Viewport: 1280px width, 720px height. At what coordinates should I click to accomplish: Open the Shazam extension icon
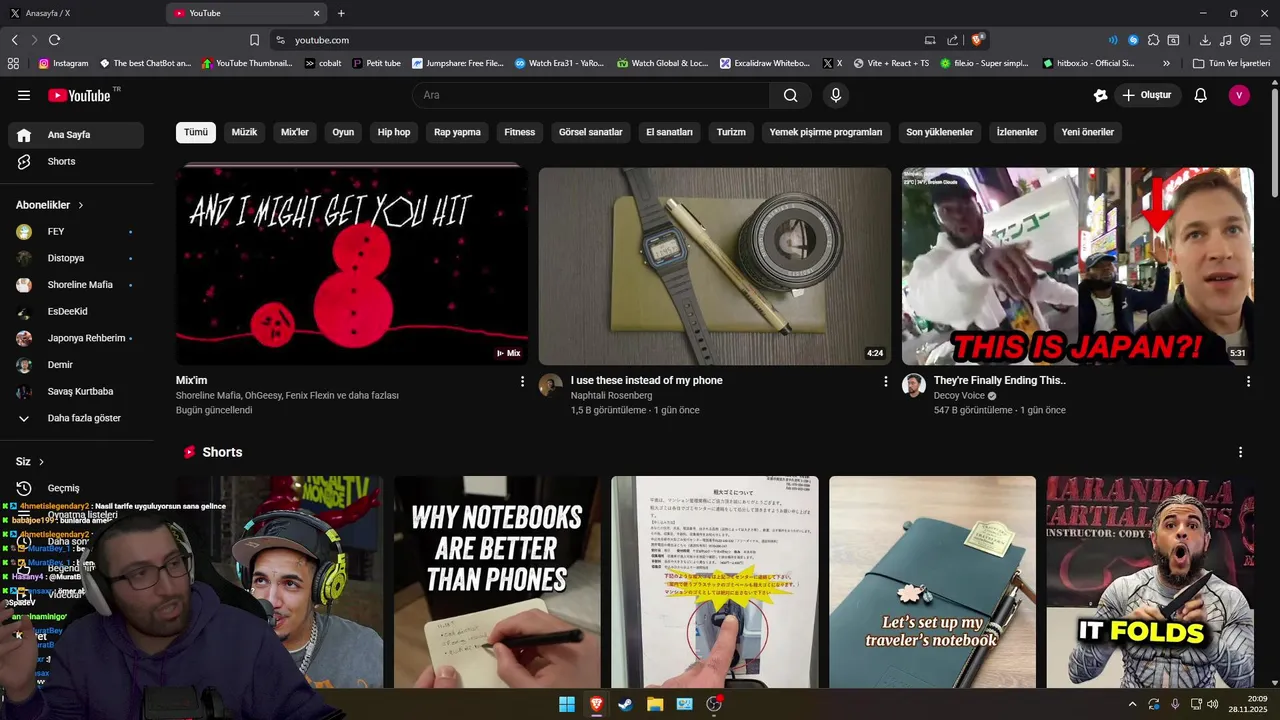pyautogui.click(x=1133, y=40)
